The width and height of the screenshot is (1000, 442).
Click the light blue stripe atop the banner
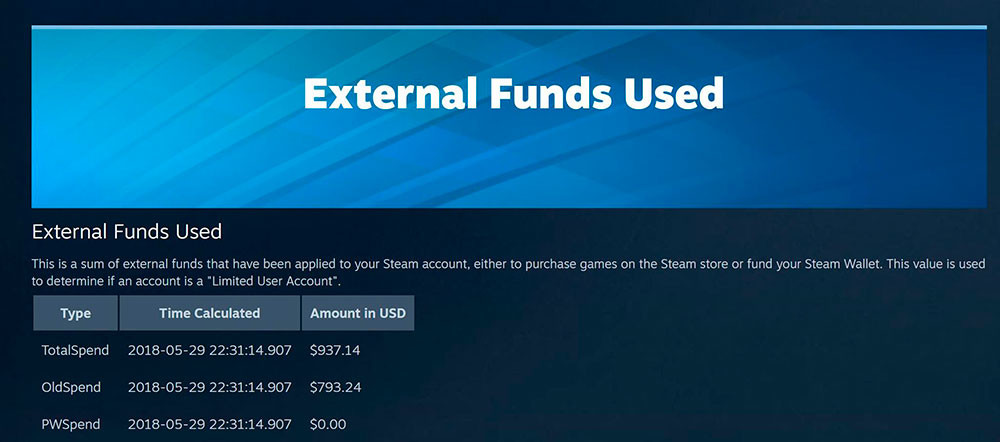coord(509,27)
